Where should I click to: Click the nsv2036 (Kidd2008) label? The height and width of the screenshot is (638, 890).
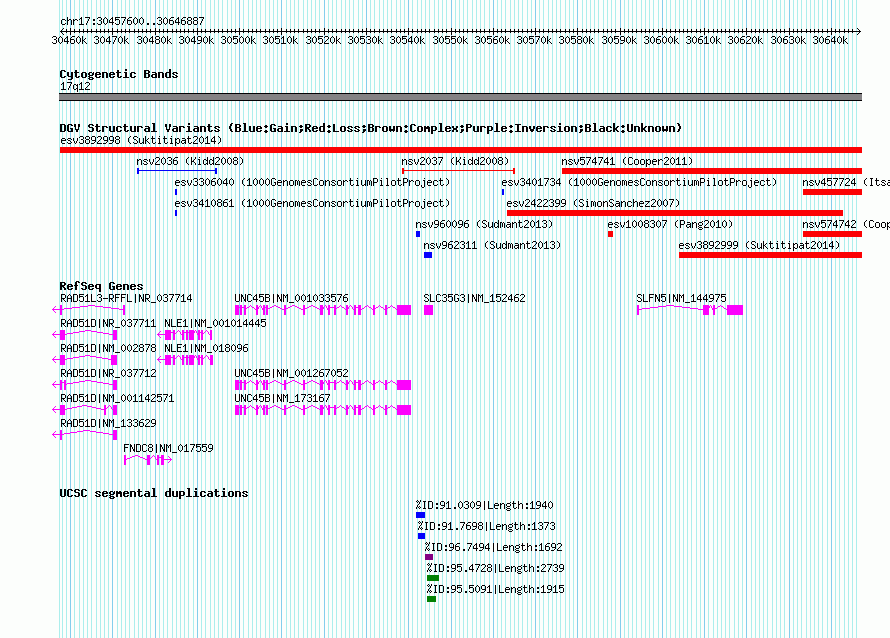coord(190,161)
